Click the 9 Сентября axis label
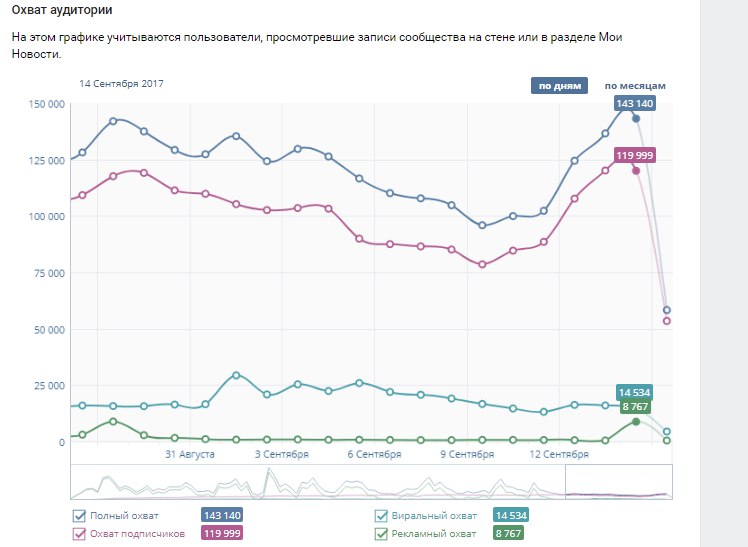The width and height of the screenshot is (748, 547). pos(468,454)
